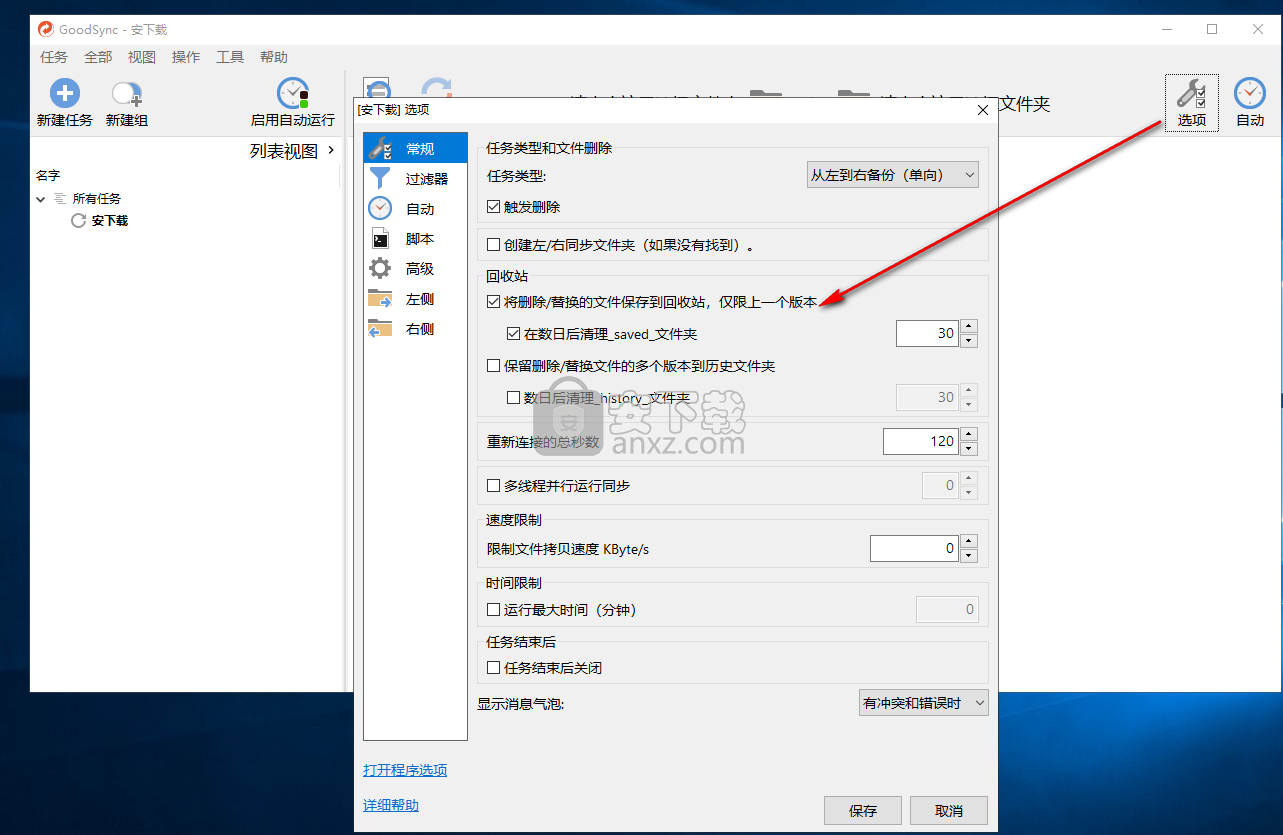The width and height of the screenshot is (1283, 835).
Task: Open the 打开程序选项 link
Action: pyautogui.click(x=405, y=770)
